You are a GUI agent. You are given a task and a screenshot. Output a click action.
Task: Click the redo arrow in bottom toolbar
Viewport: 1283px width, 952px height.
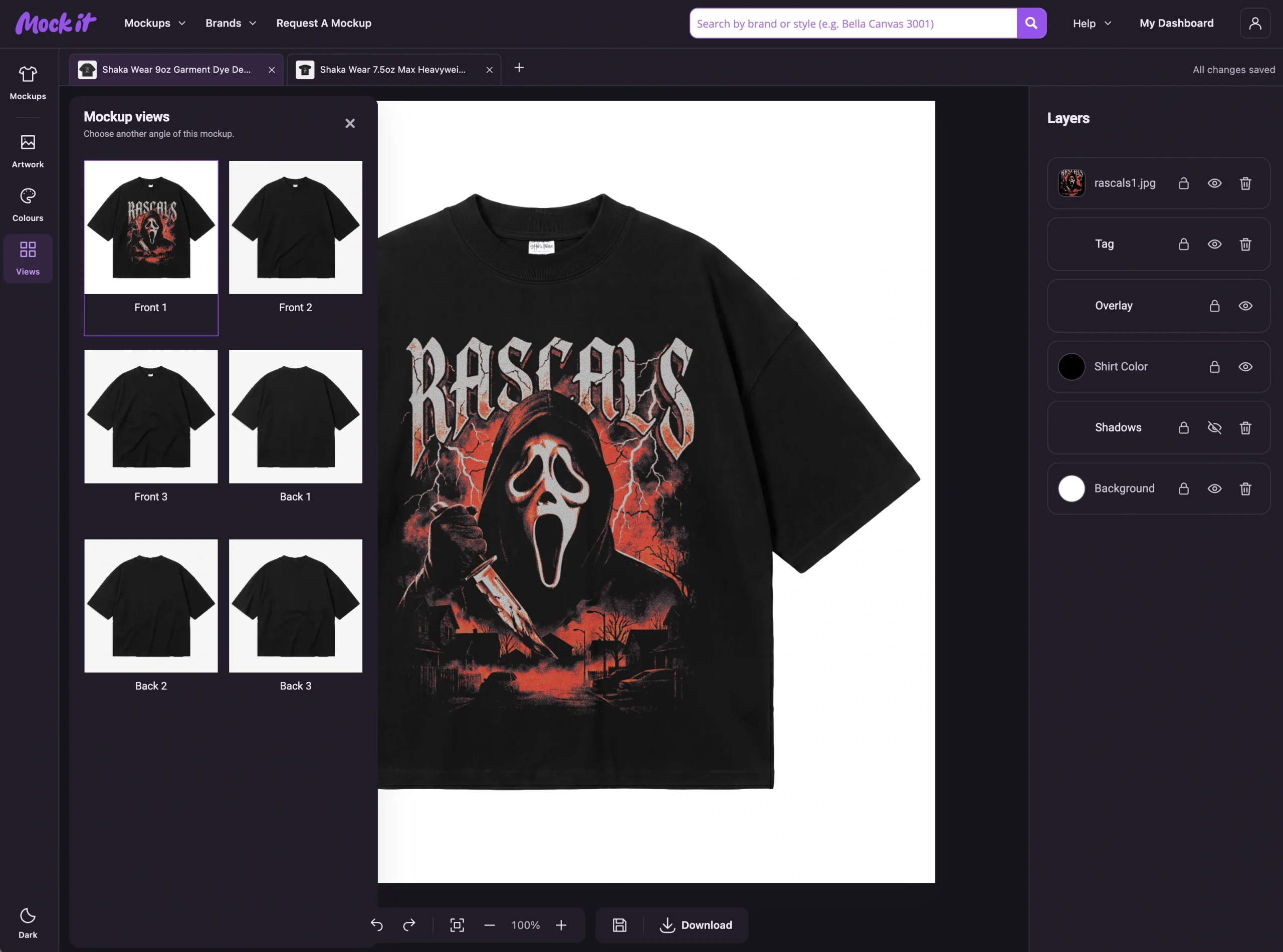click(x=409, y=925)
